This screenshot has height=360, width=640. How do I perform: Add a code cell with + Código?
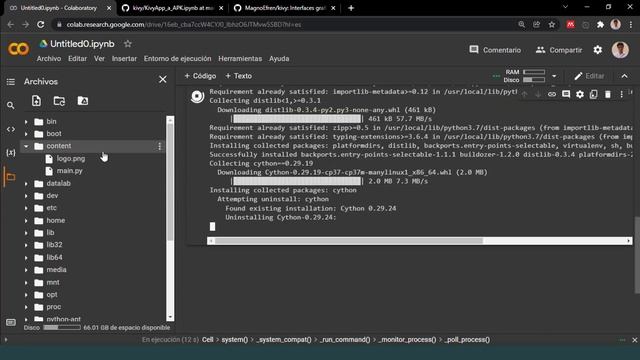(x=200, y=76)
